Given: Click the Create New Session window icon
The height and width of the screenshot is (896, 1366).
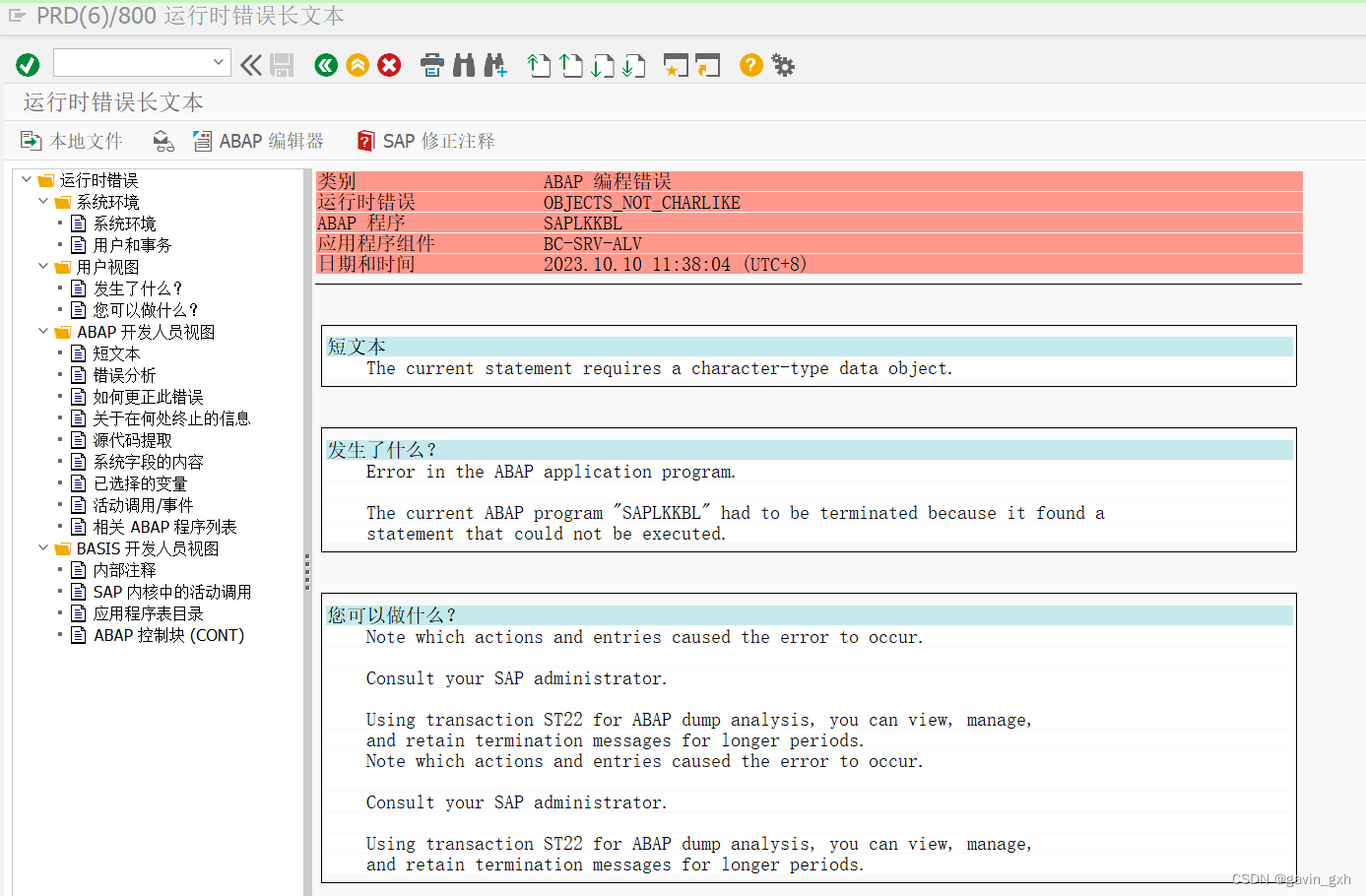Looking at the screenshot, I should pos(676,65).
